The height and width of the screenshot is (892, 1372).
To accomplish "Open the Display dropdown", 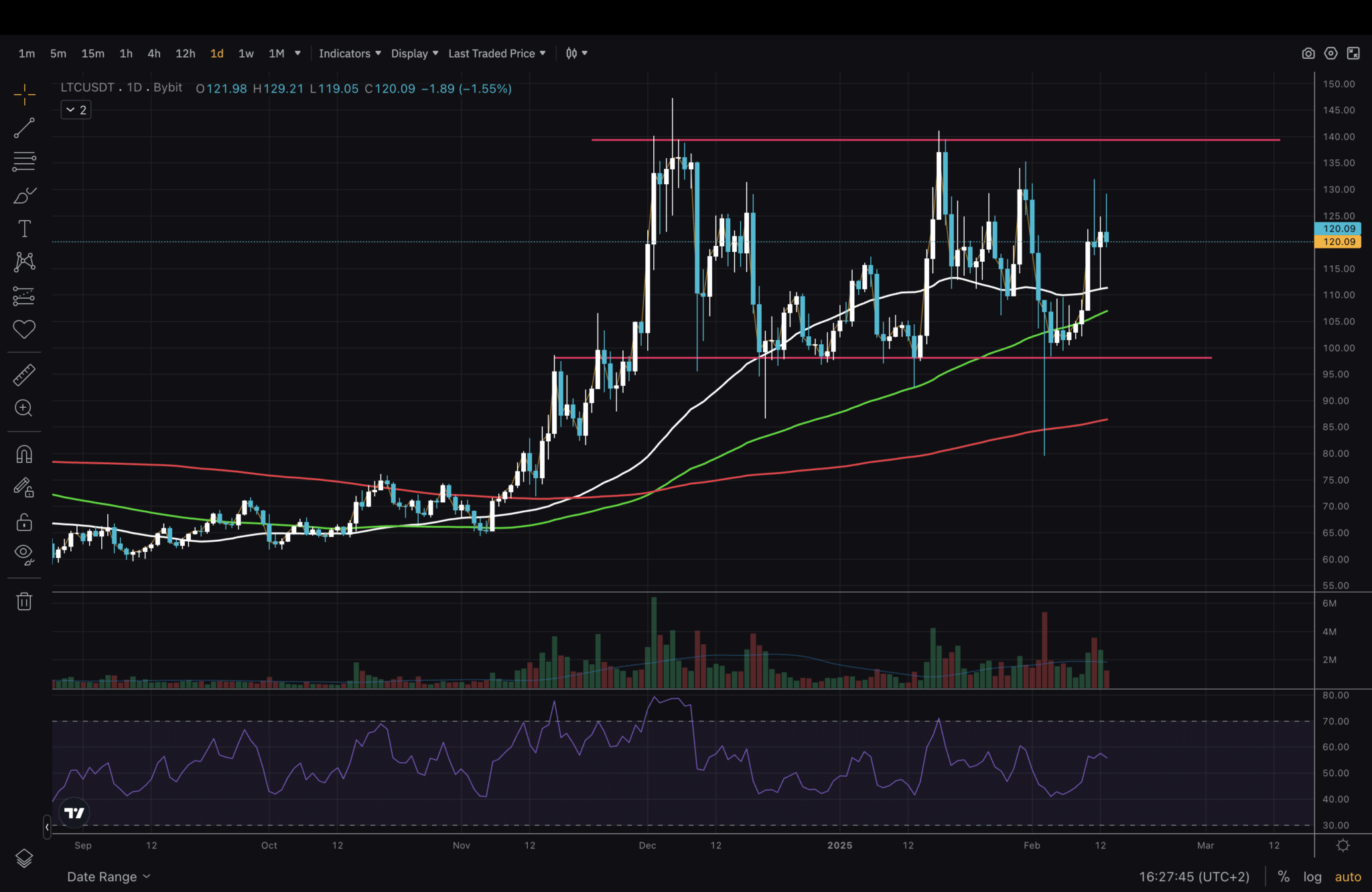I will (x=415, y=54).
